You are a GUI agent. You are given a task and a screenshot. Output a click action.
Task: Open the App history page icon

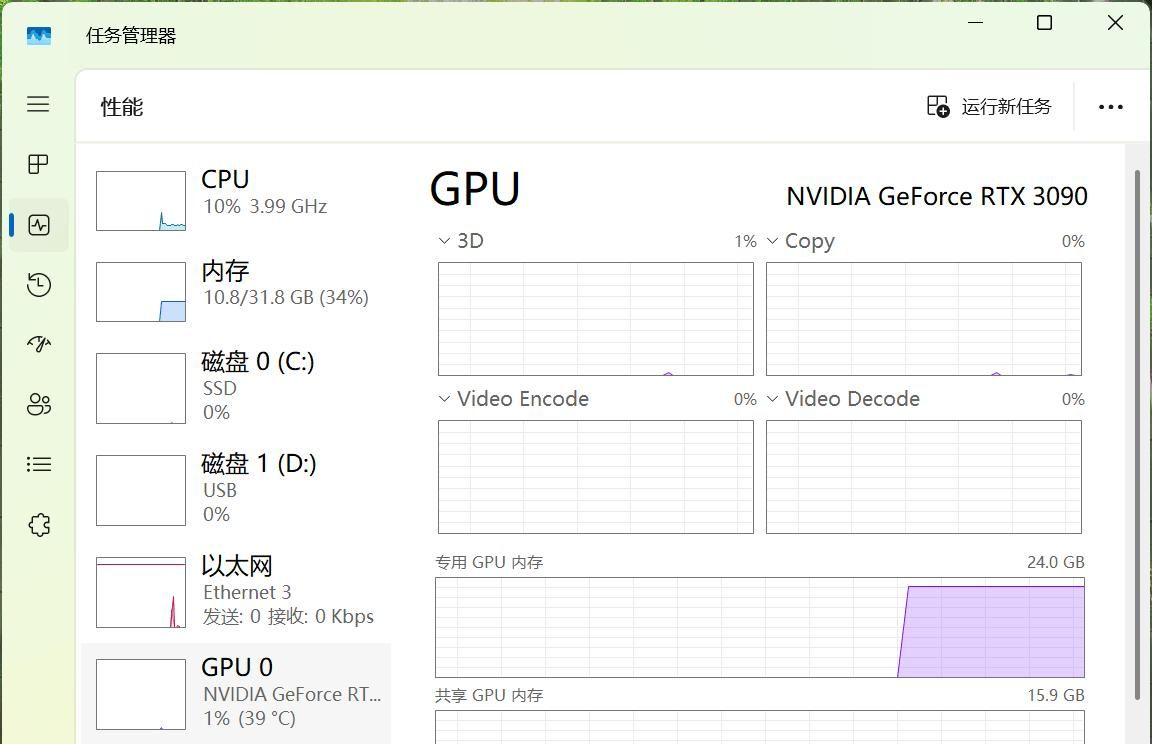pyautogui.click(x=38, y=285)
